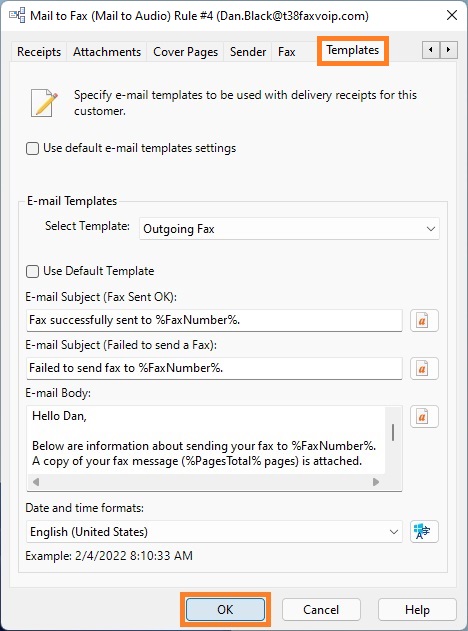Open the Attachments tab
The width and height of the screenshot is (468, 631).
[107, 52]
